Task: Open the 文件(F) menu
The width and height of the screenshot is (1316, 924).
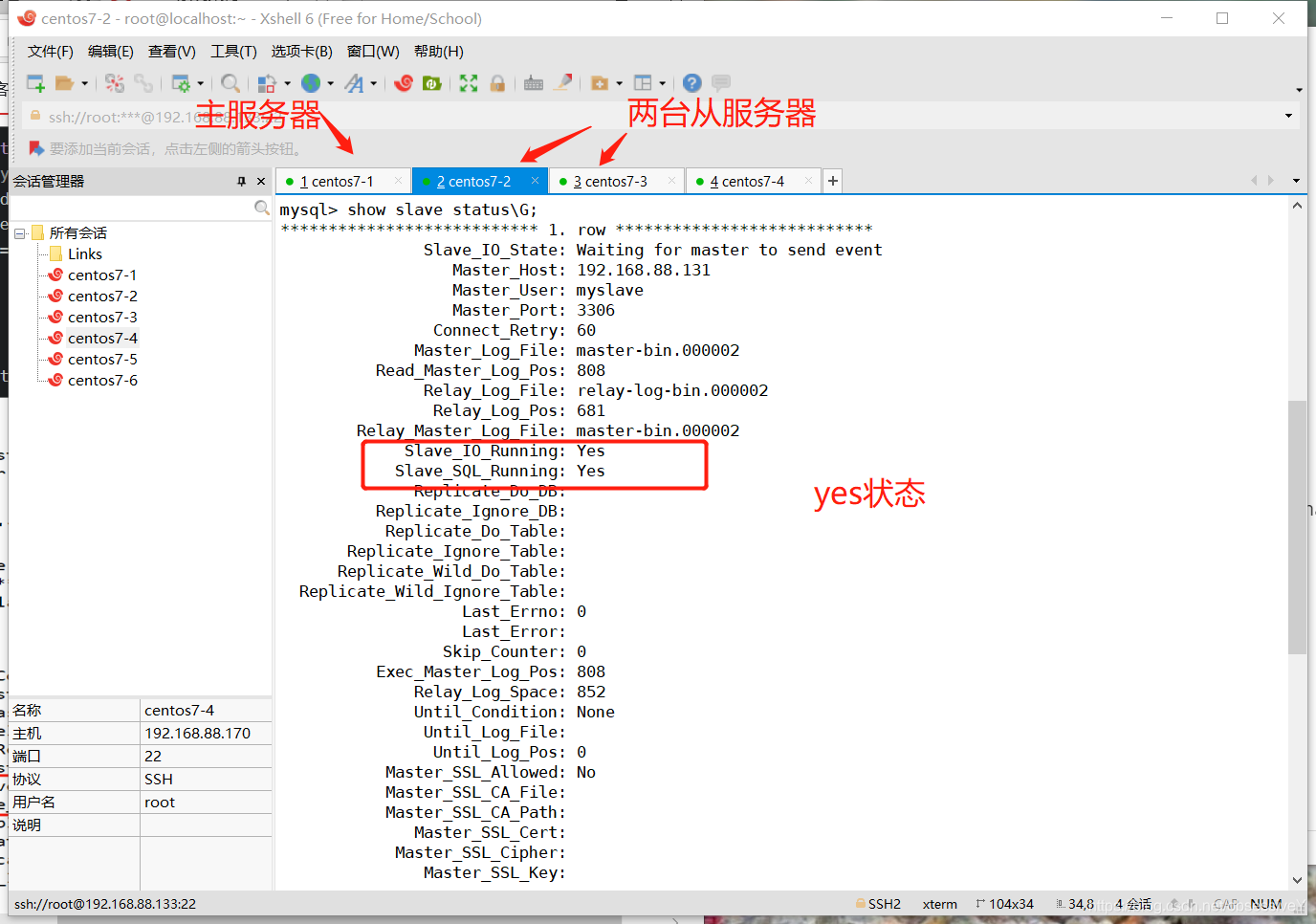Action: coord(51,52)
